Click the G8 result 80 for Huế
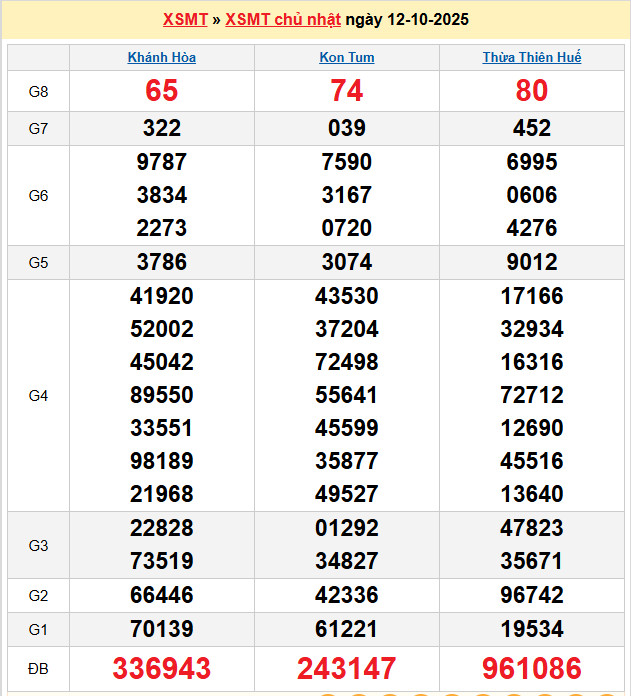This screenshot has height=696, width=631. tap(532, 91)
